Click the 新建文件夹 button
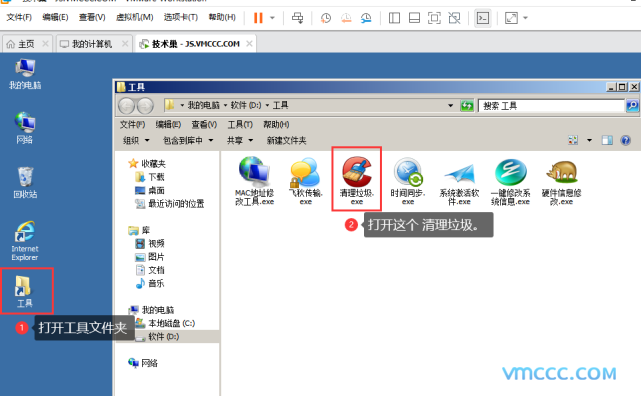 pos(286,141)
